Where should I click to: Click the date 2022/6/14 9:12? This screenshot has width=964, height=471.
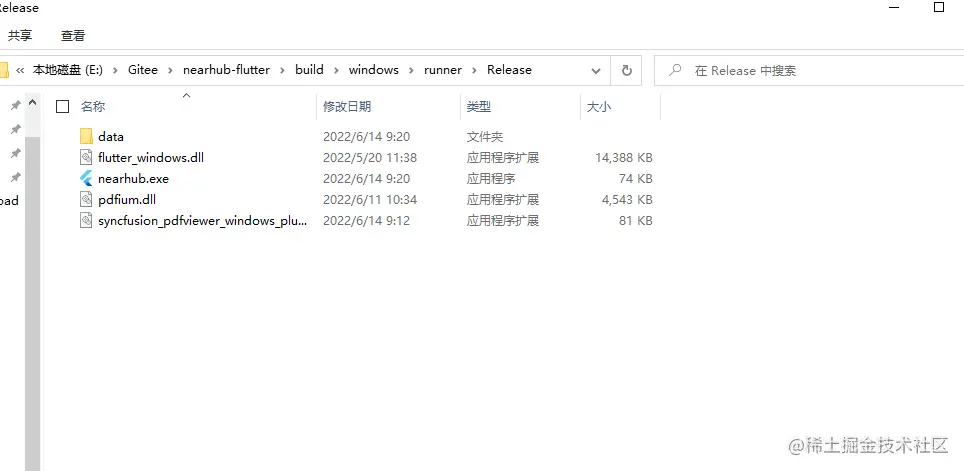point(366,221)
